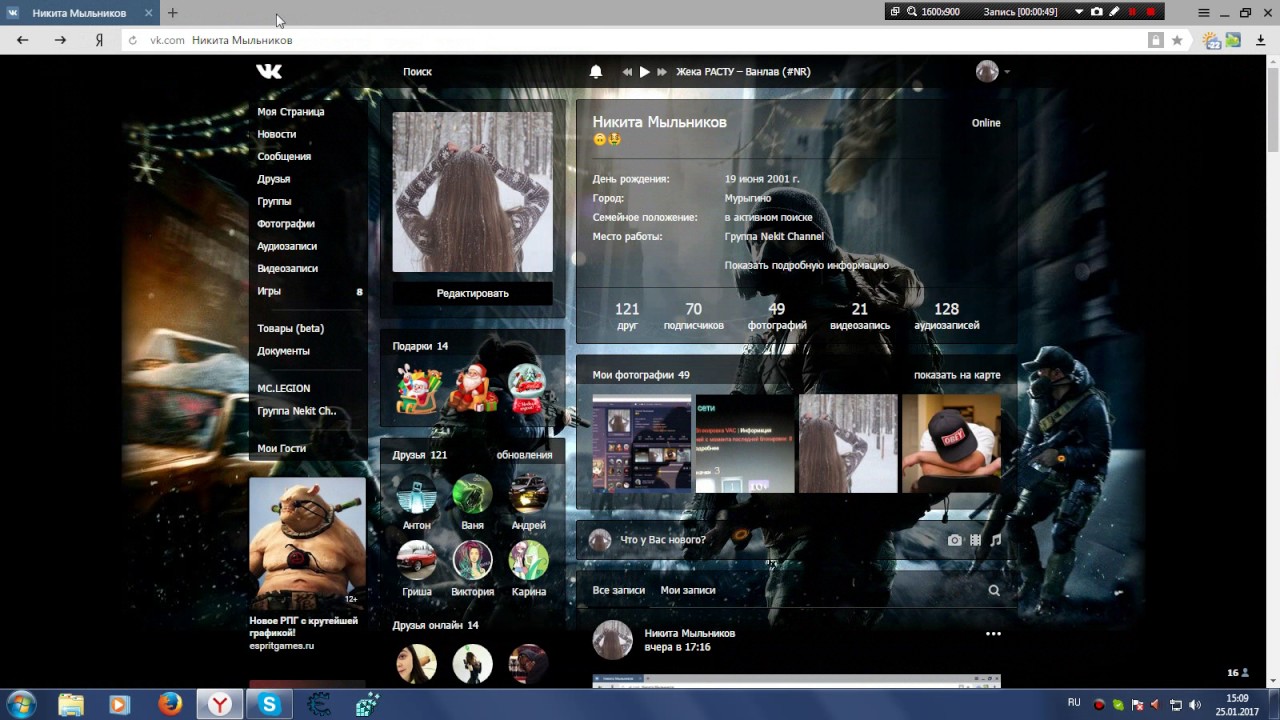Screen dimensions: 1280x720
Task: Open friend Андрей's avatar
Action: [528, 494]
